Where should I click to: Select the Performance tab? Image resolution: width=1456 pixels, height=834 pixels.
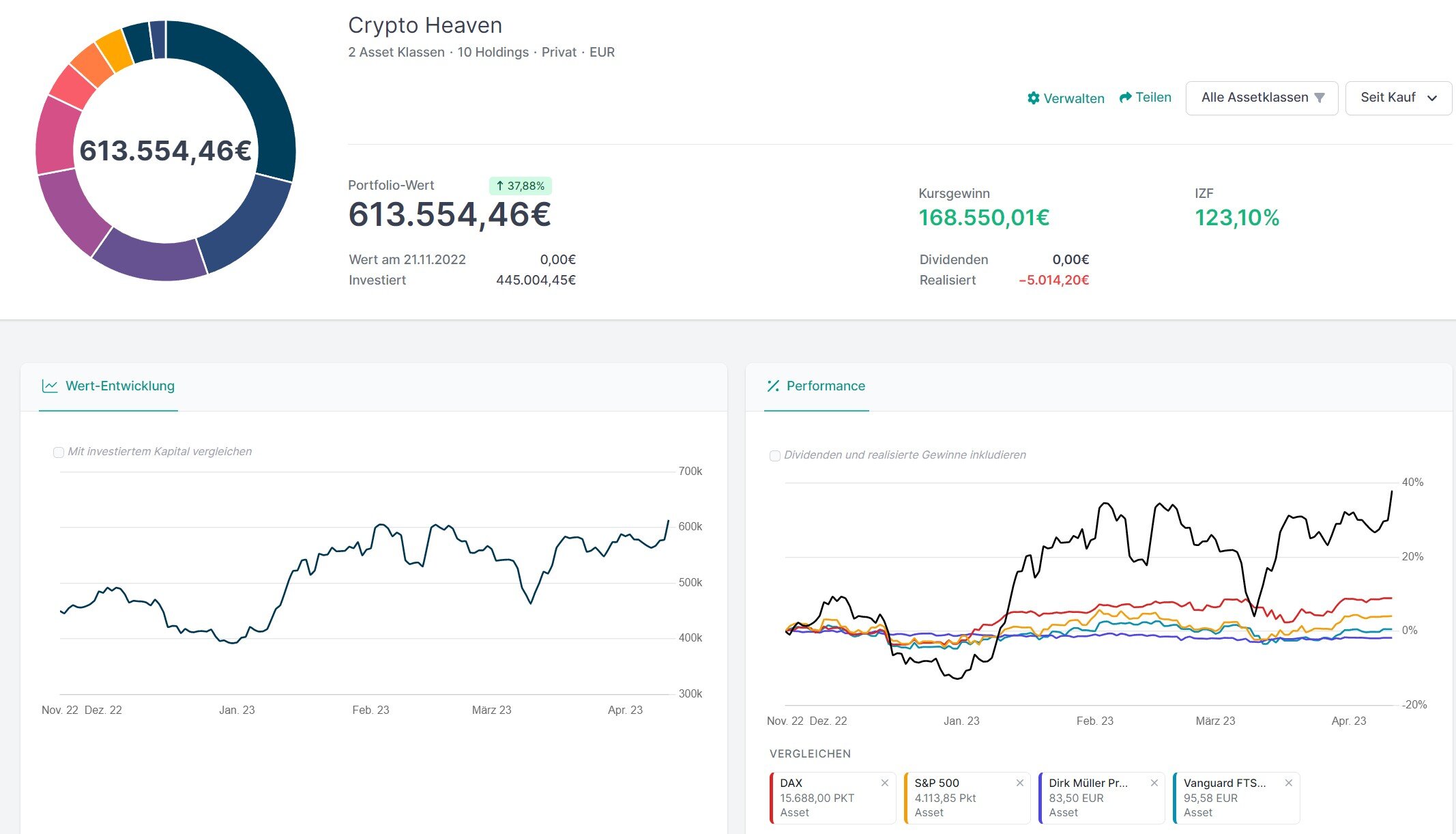coord(825,386)
